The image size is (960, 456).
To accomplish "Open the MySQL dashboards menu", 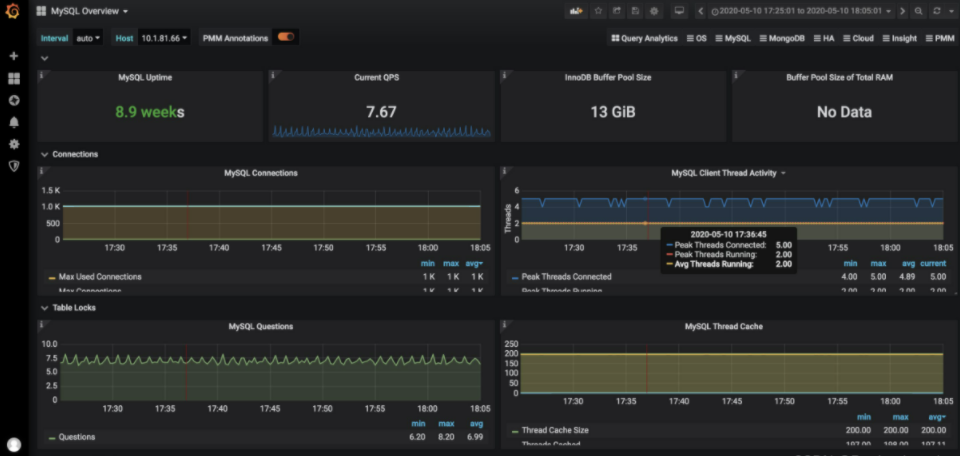I will tap(733, 38).
